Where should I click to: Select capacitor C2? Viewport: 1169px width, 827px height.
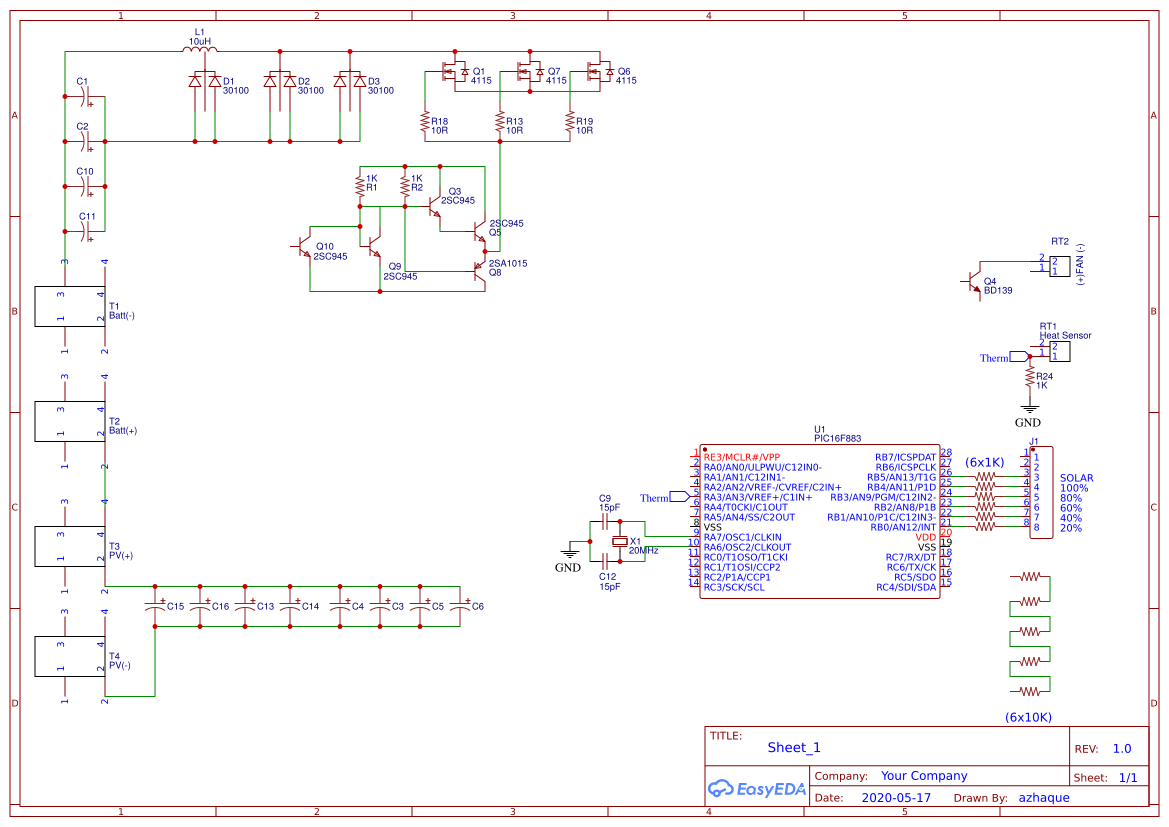coord(86,142)
